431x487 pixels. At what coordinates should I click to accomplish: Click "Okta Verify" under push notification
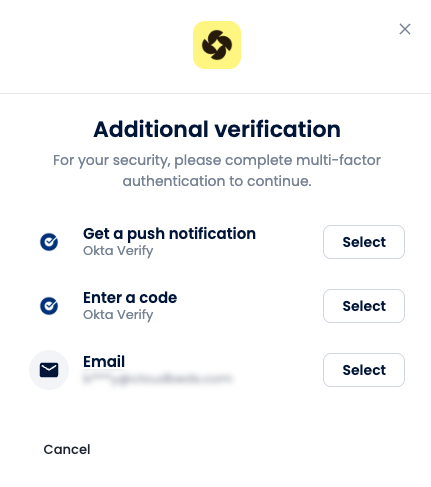coord(118,251)
